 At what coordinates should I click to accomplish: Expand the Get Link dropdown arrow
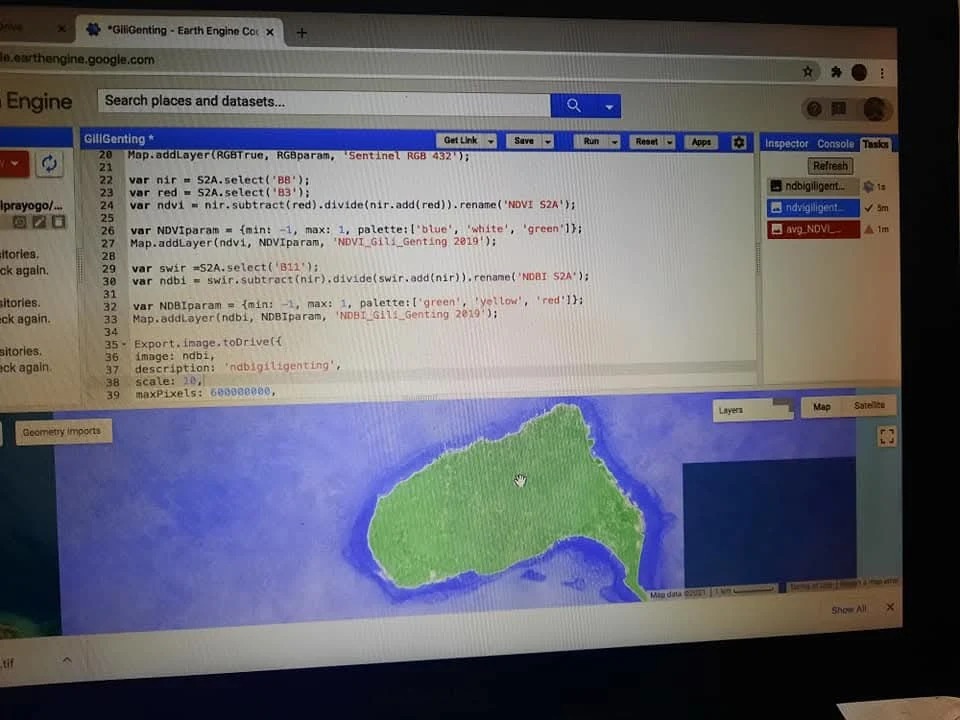tap(490, 141)
